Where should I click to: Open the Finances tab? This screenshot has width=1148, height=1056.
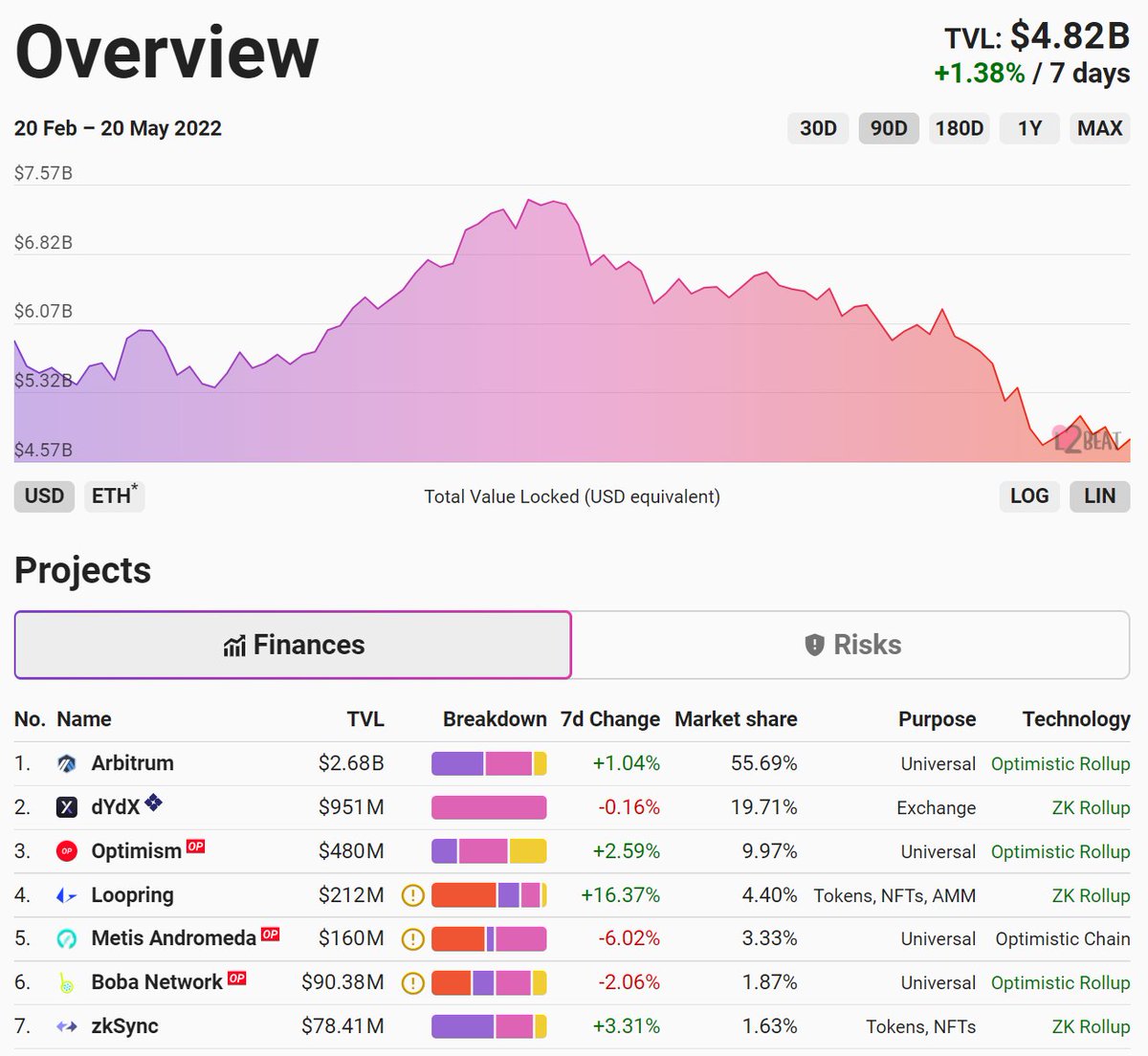[293, 645]
